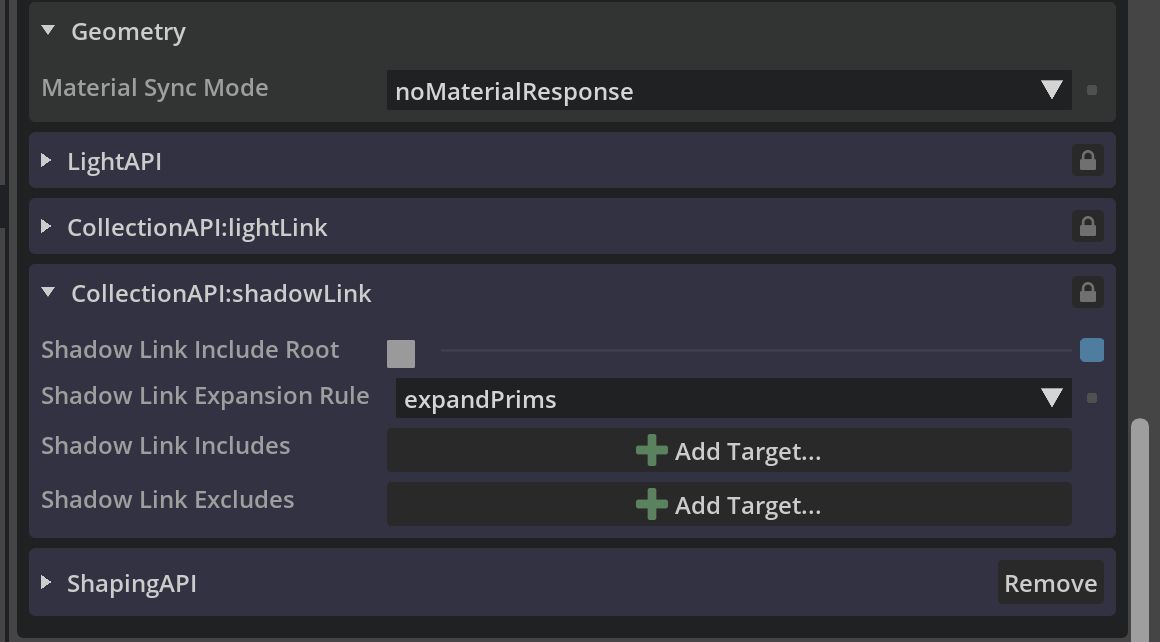Click small square beside Shadow Link Expansion Rule
1160x642 pixels.
tap(1092, 398)
